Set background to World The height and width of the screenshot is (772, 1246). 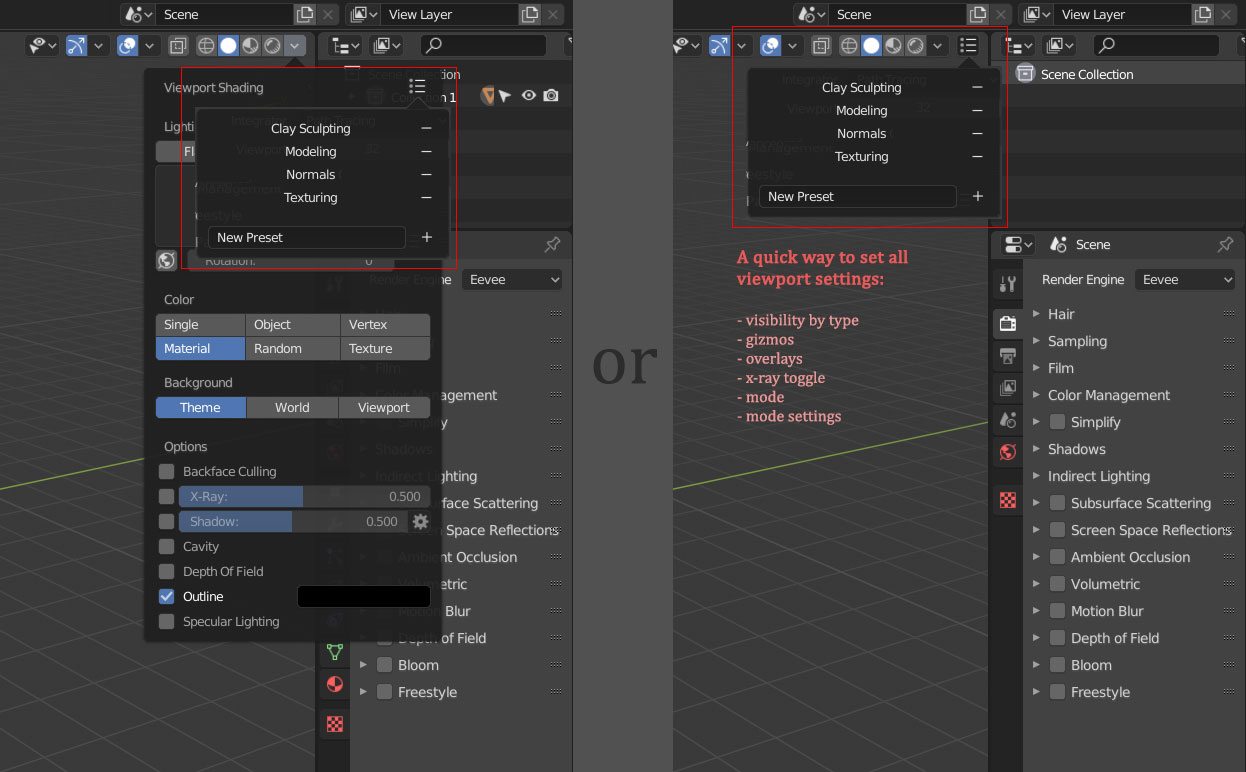292,407
